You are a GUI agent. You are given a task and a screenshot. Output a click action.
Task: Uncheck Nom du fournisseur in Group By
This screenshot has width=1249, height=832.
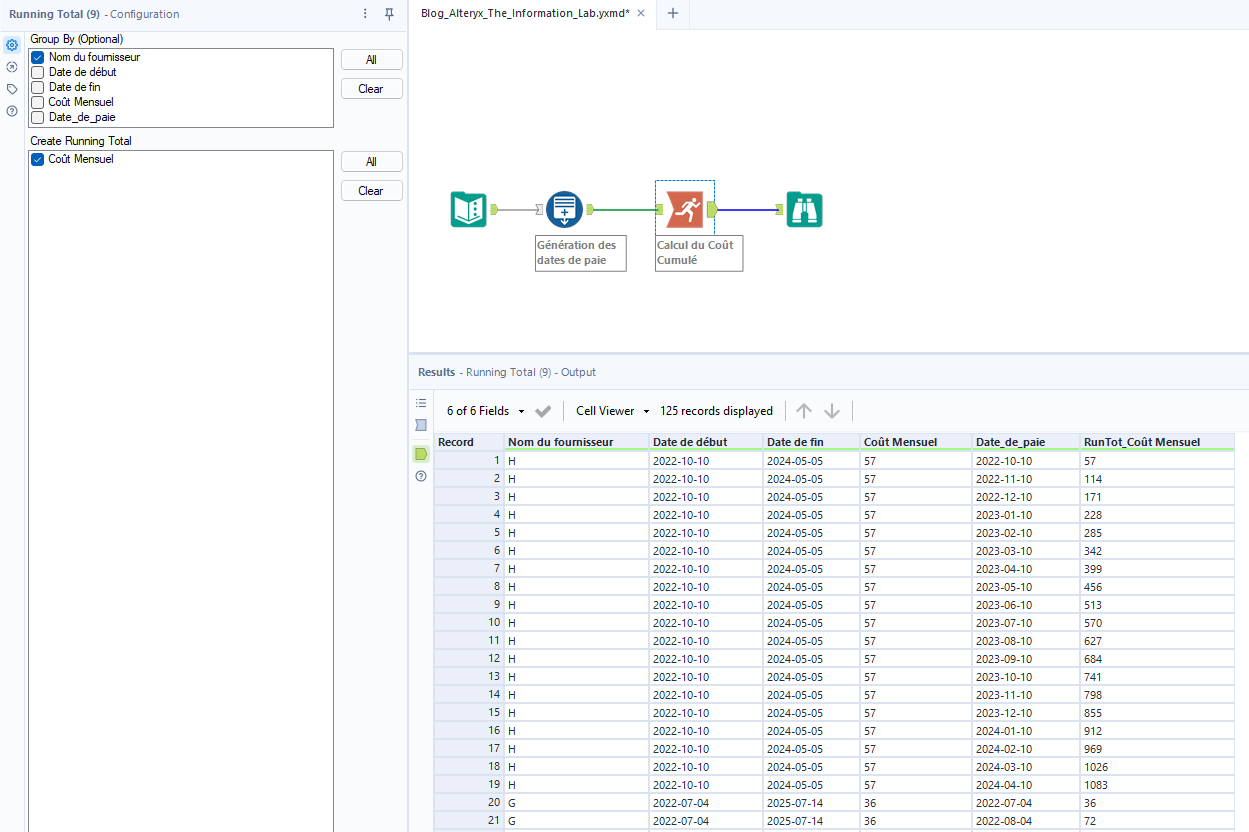pyautogui.click(x=38, y=57)
